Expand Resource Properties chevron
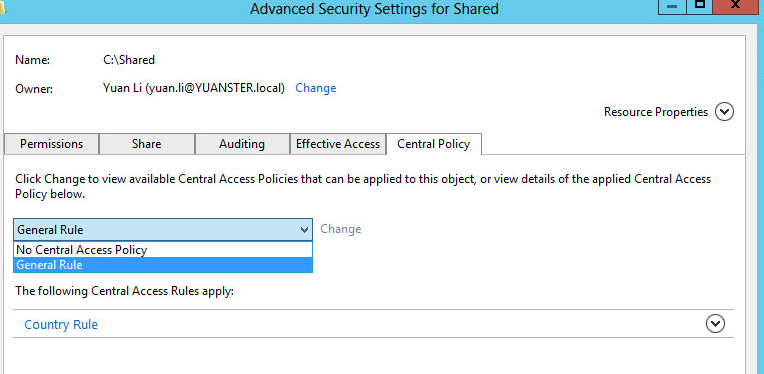764x374 pixels. click(x=724, y=112)
